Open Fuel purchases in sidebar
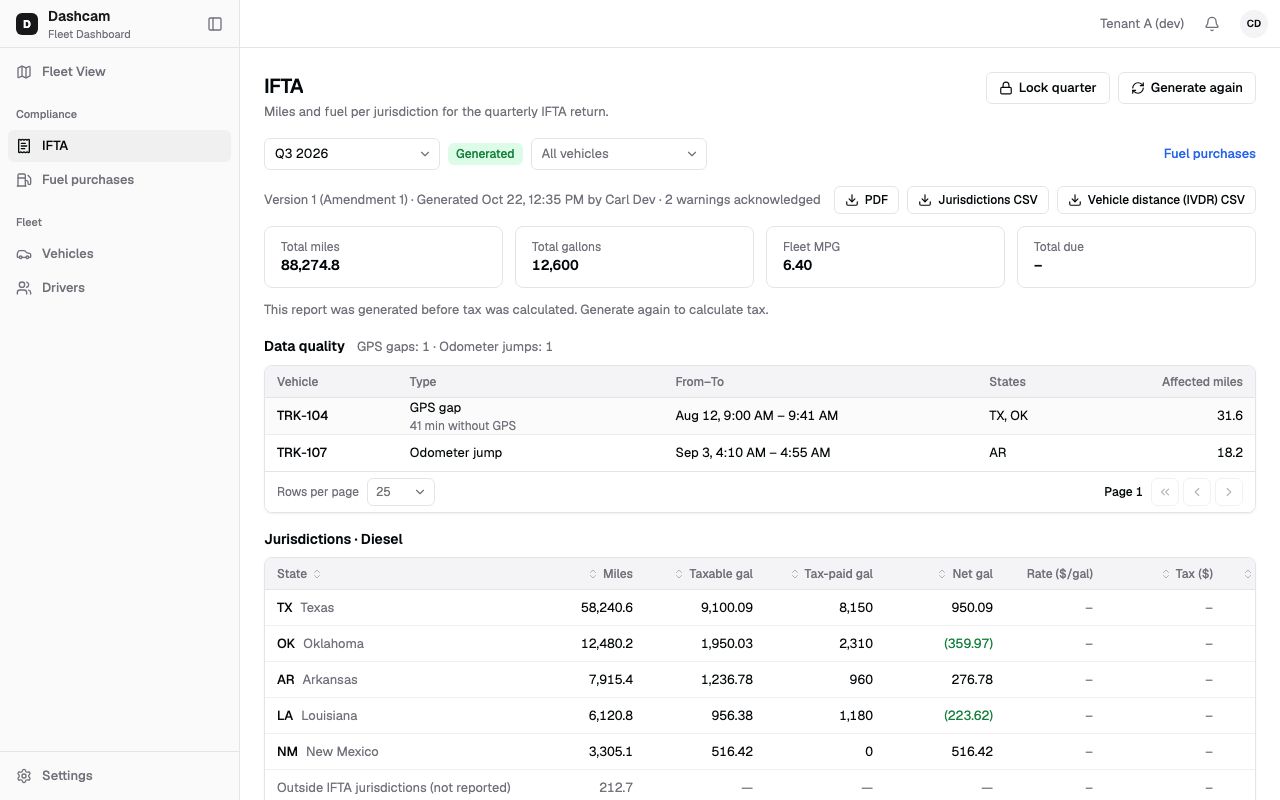The height and width of the screenshot is (800, 1280). coord(119,180)
